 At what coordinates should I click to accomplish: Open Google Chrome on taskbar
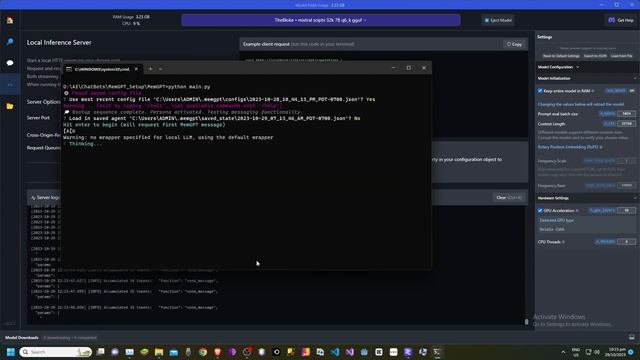203,352
